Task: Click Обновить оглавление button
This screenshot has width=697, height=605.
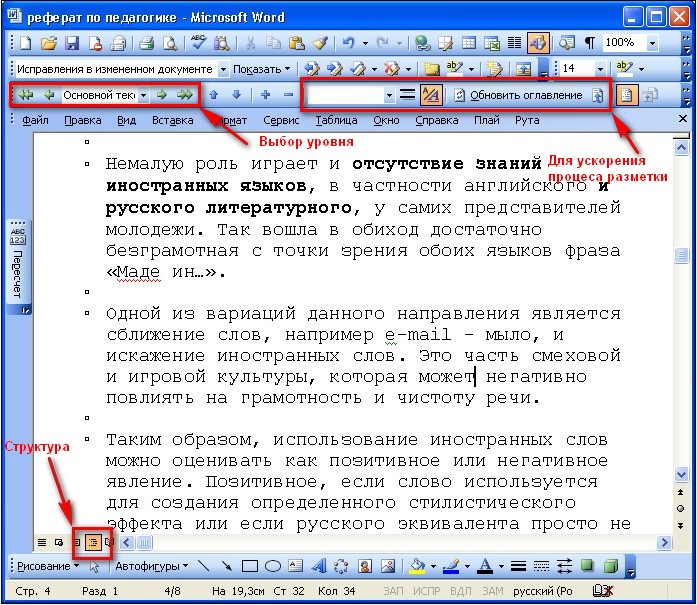Action: (x=518, y=95)
